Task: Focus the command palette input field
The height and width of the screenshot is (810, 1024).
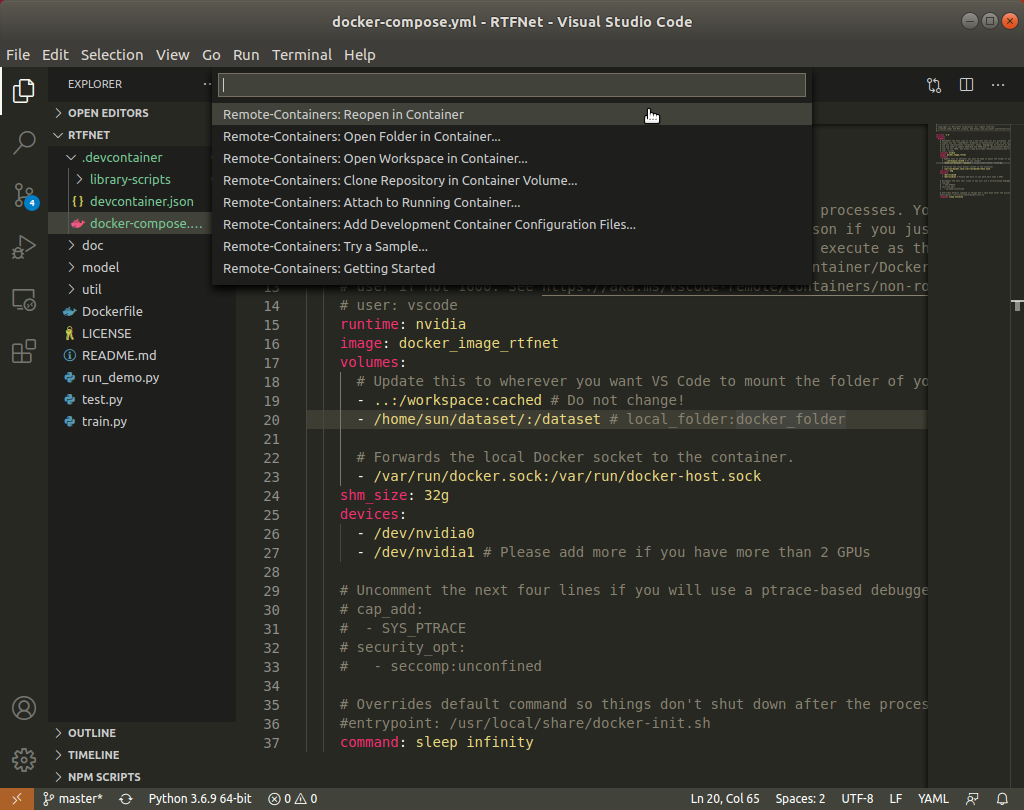Action: pos(512,85)
